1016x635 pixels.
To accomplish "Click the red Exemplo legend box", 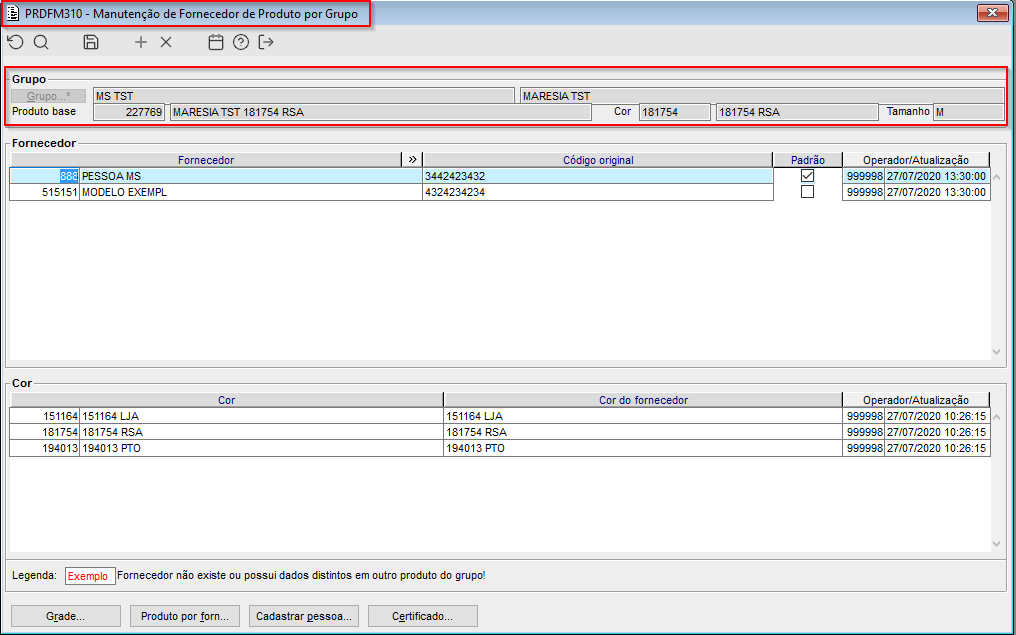I will point(90,576).
